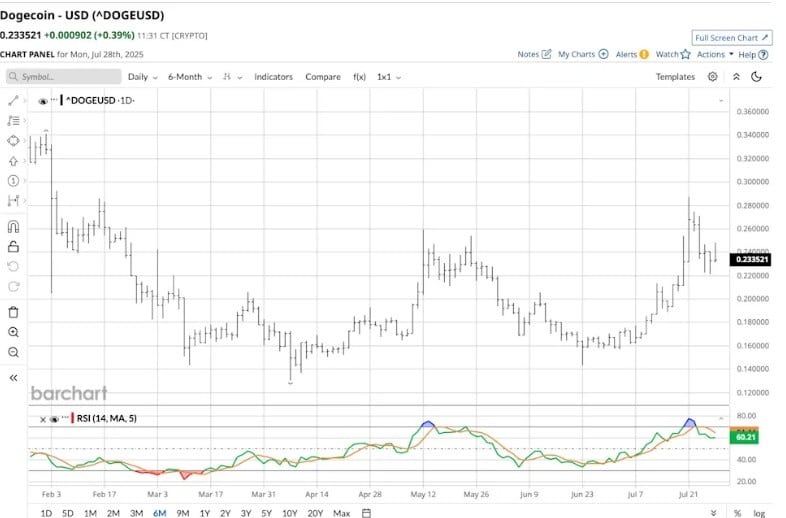
Task: Select the 5Y time range
Action: coord(266,513)
